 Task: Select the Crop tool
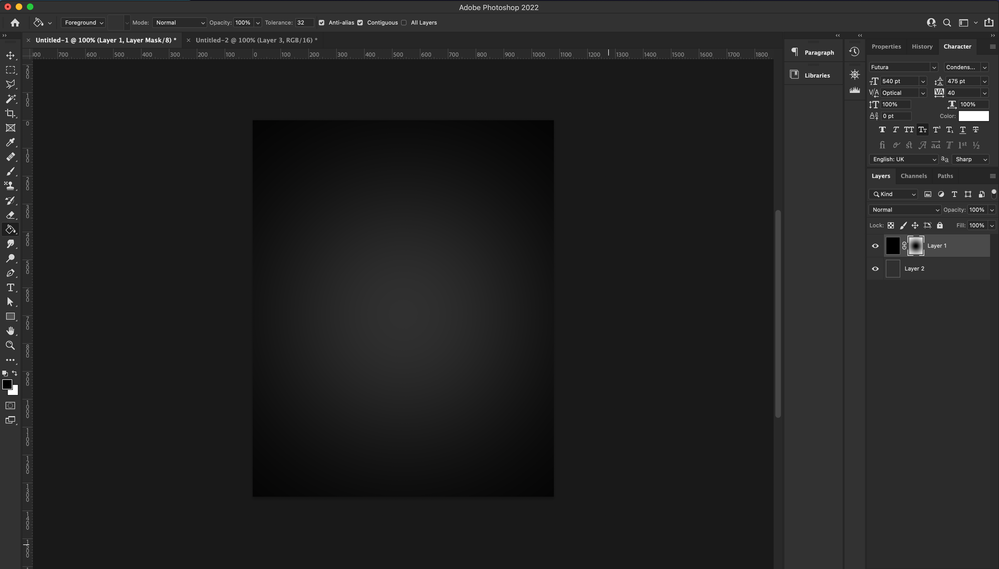pos(10,113)
